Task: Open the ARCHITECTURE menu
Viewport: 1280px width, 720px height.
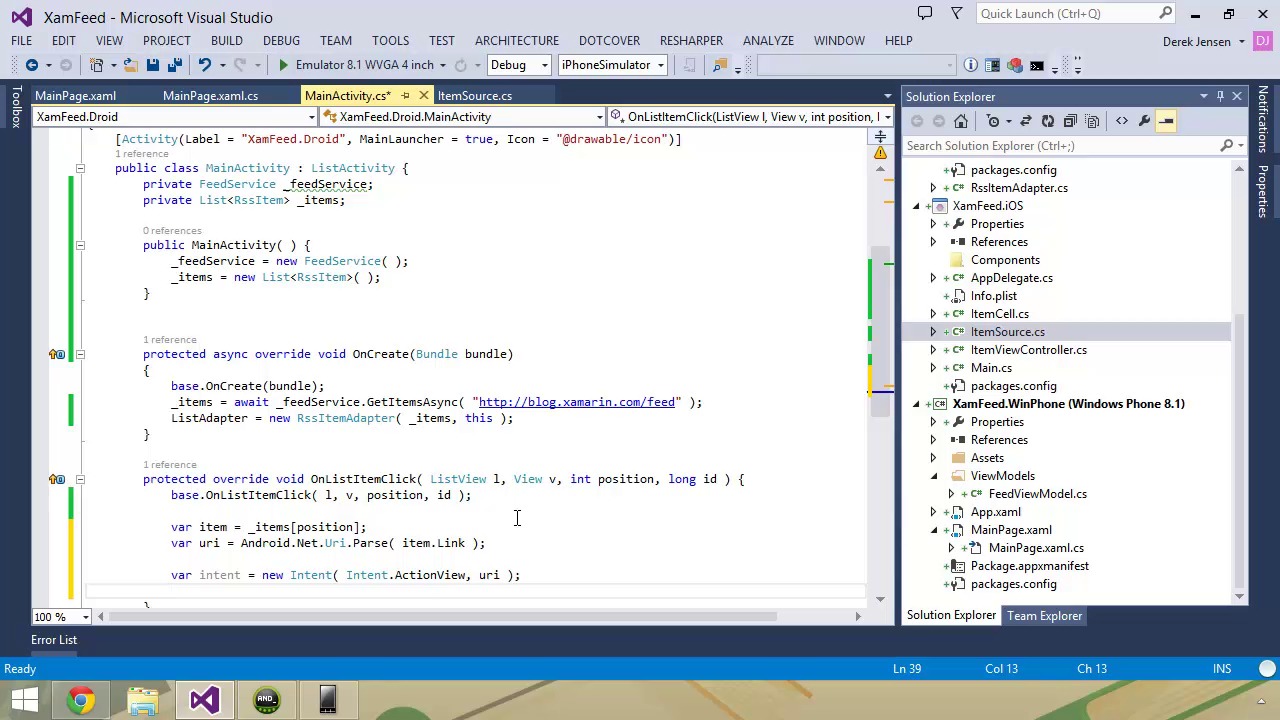Action: coord(517,41)
